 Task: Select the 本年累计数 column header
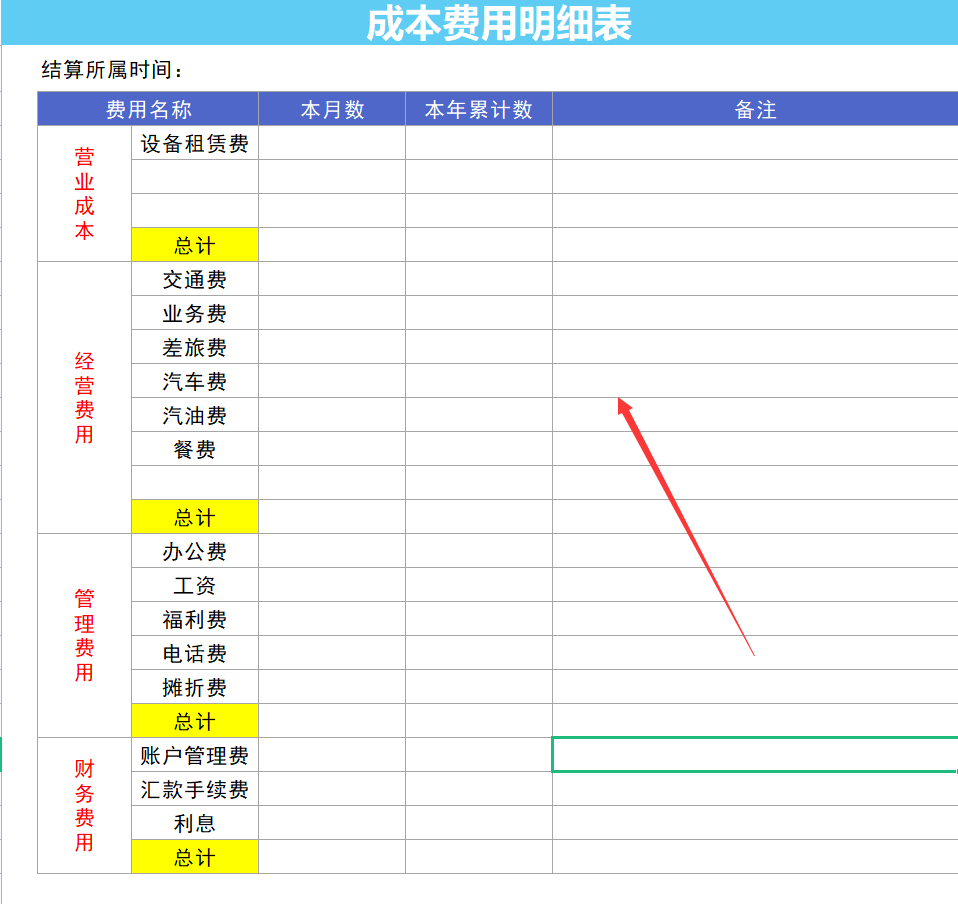(x=478, y=110)
